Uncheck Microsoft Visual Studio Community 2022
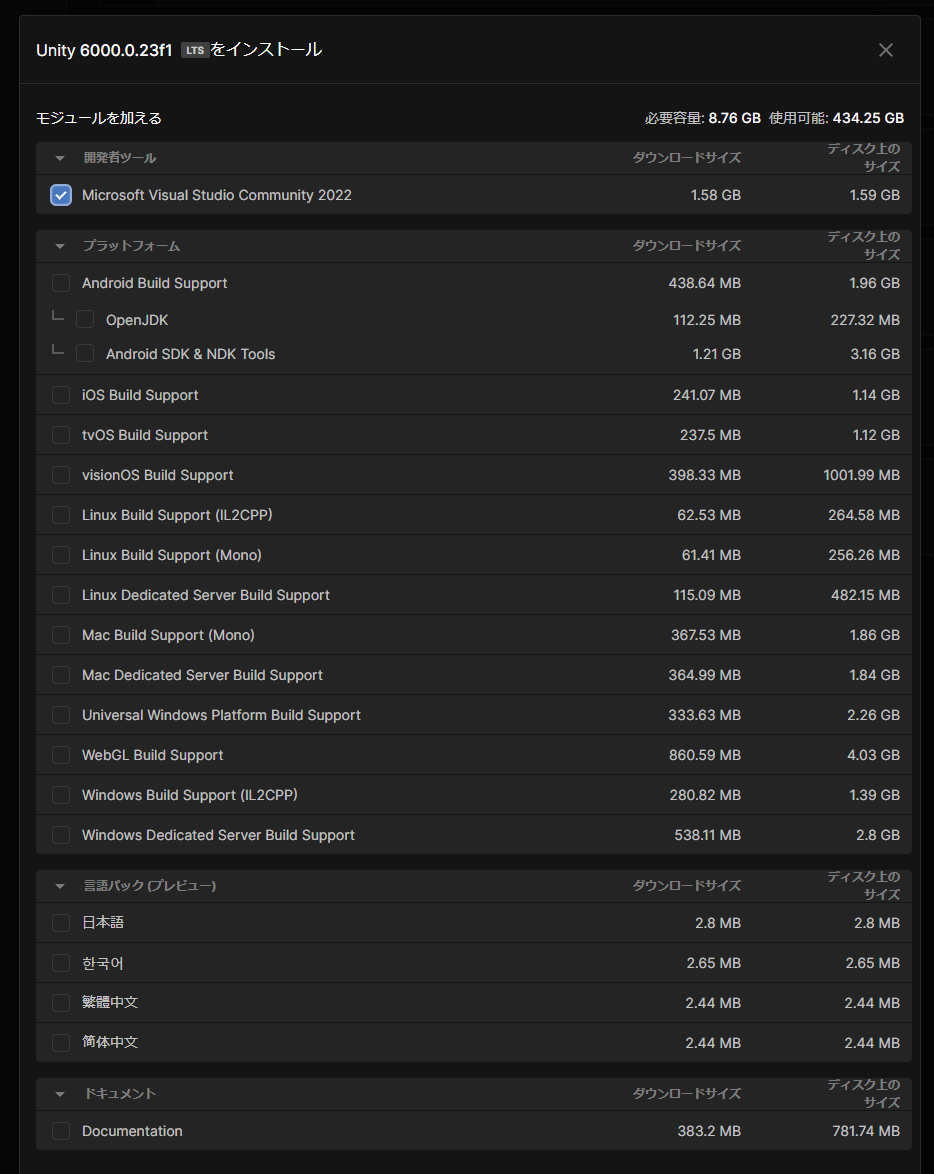The width and height of the screenshot is (934, 1174). pos(61,195)
